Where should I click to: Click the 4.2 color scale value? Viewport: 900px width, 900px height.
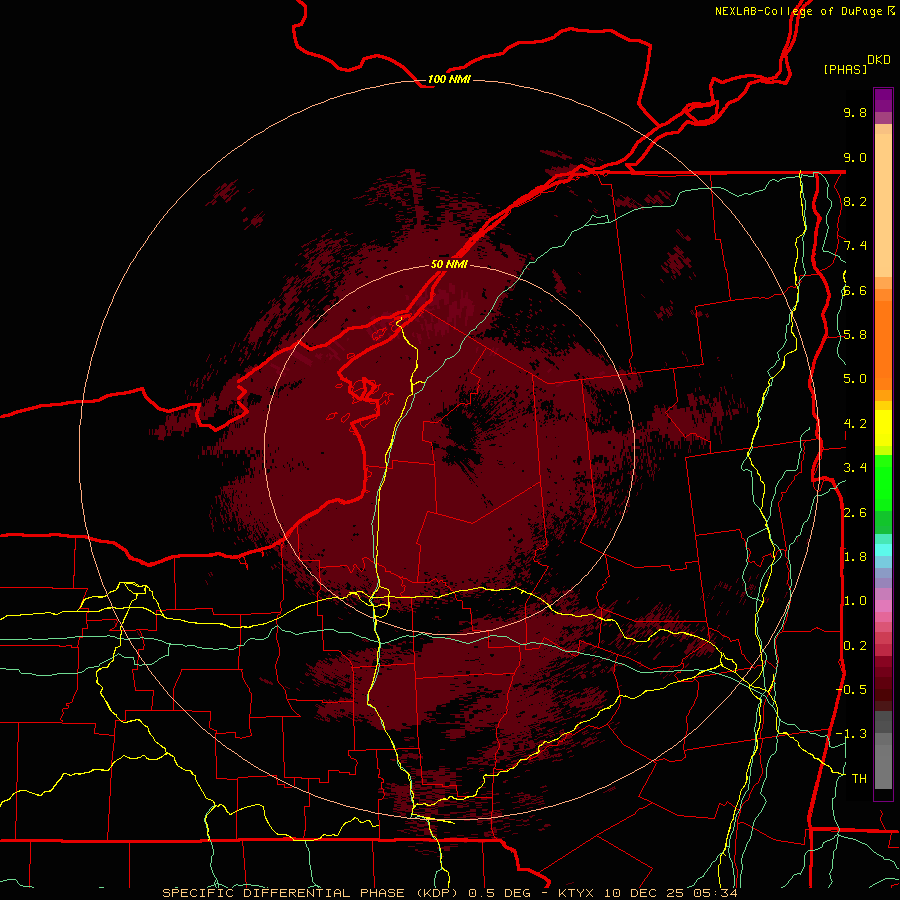pyautogui.click(x=855, y=424)
